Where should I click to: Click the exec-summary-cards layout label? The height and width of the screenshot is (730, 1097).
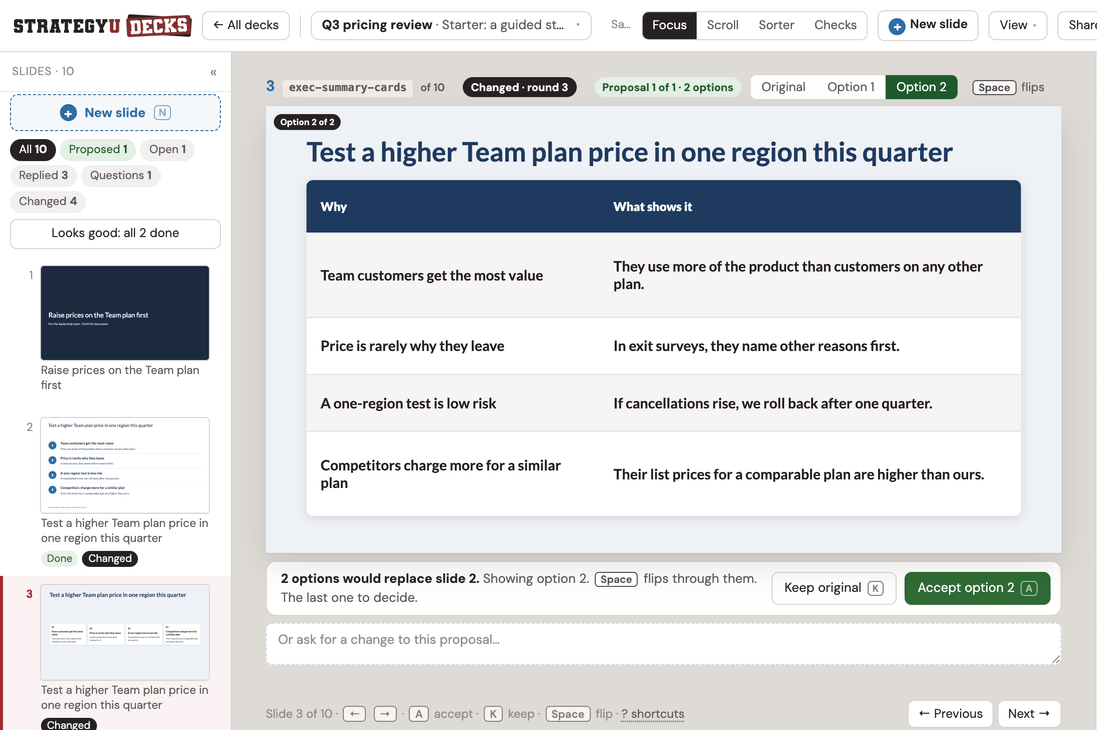pos(347,87)
